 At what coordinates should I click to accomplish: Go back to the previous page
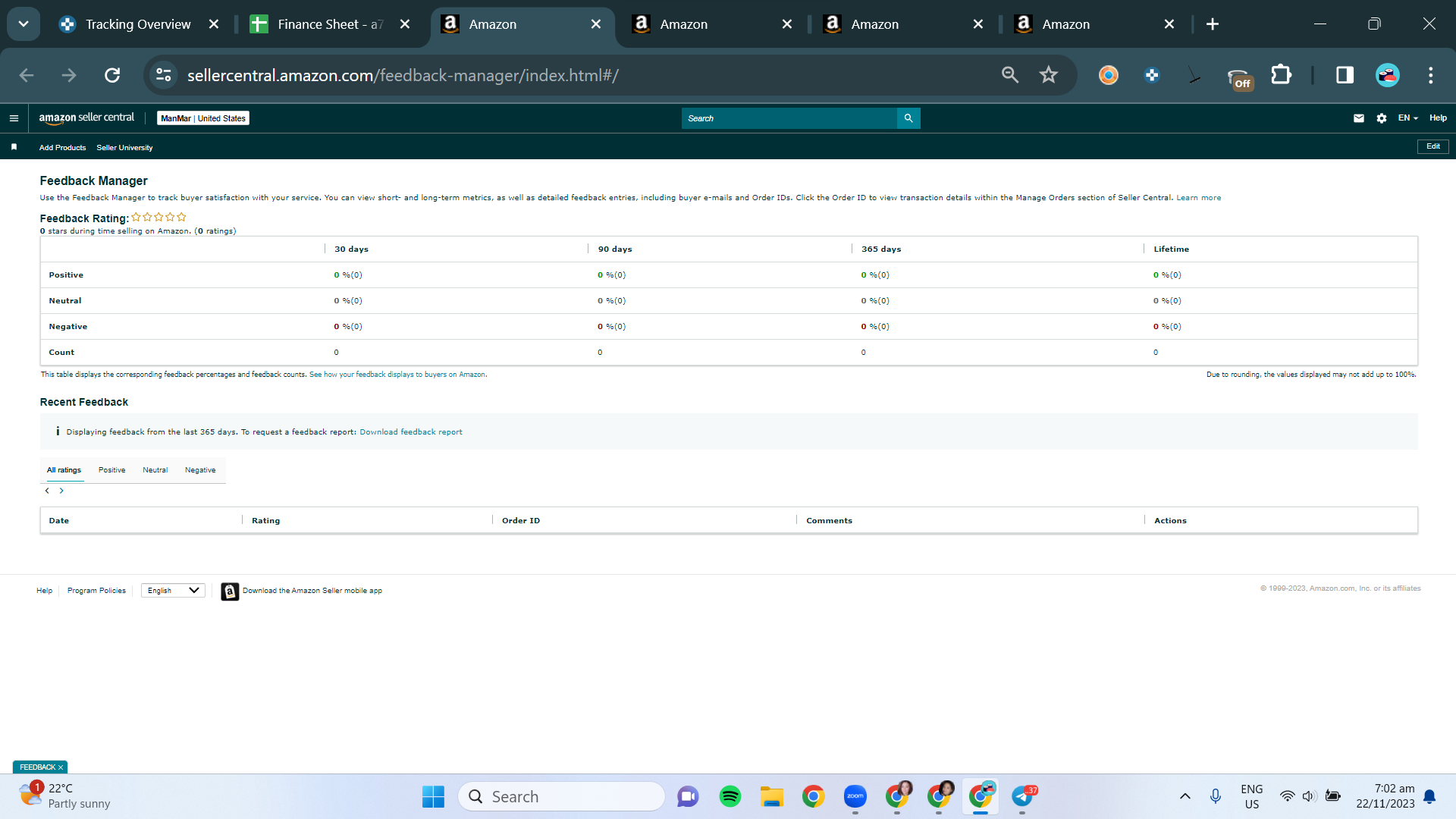[27, 75]
